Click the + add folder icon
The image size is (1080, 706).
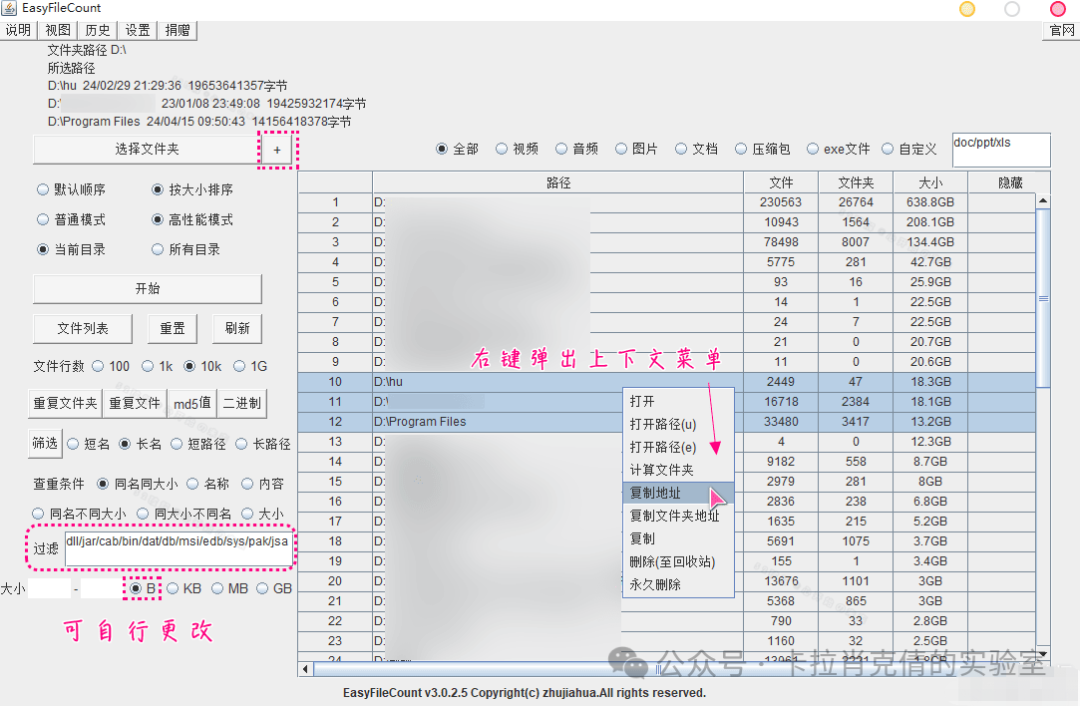coord(277,148)
